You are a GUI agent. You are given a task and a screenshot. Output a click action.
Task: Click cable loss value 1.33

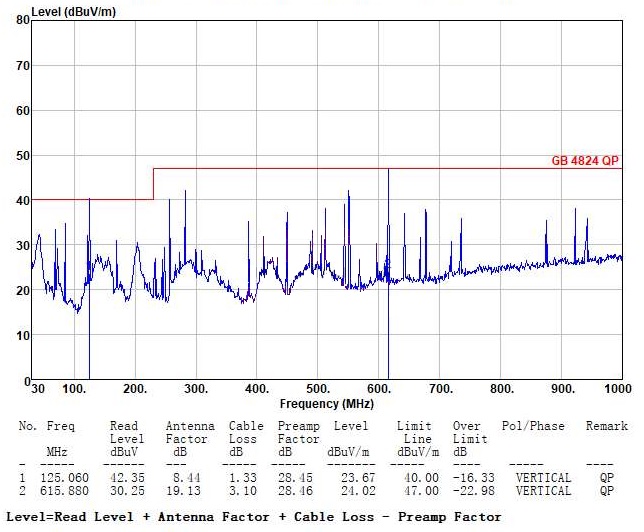point(243,478)
